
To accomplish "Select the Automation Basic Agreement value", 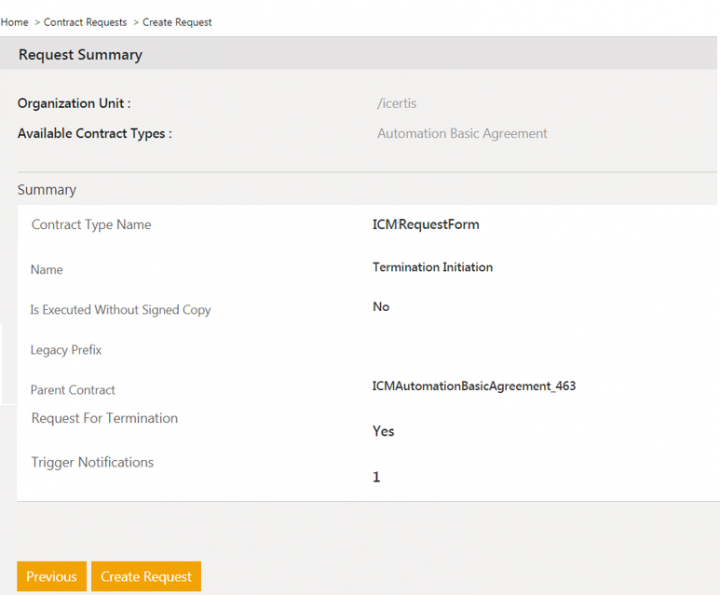I will coord(462,134).
